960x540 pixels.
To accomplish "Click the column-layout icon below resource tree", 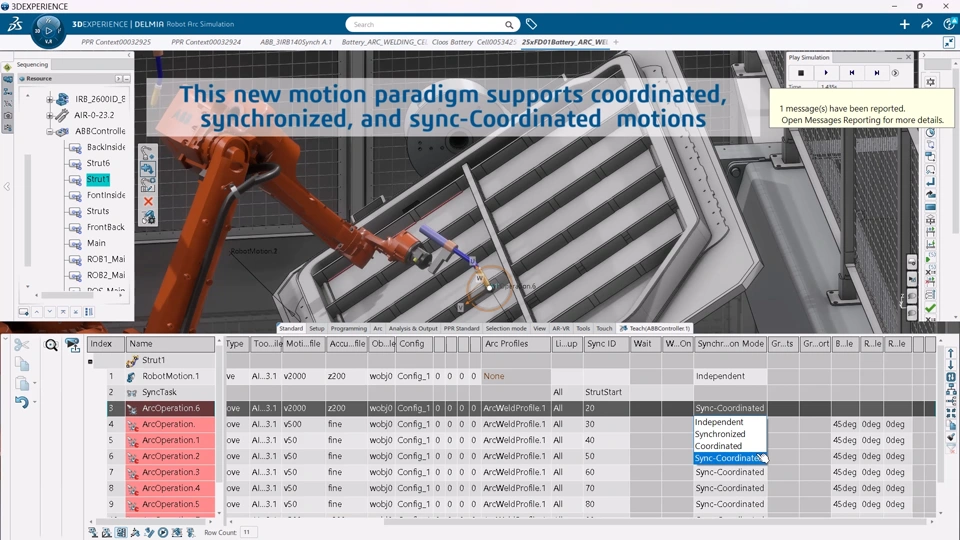I will coord(89,312).
